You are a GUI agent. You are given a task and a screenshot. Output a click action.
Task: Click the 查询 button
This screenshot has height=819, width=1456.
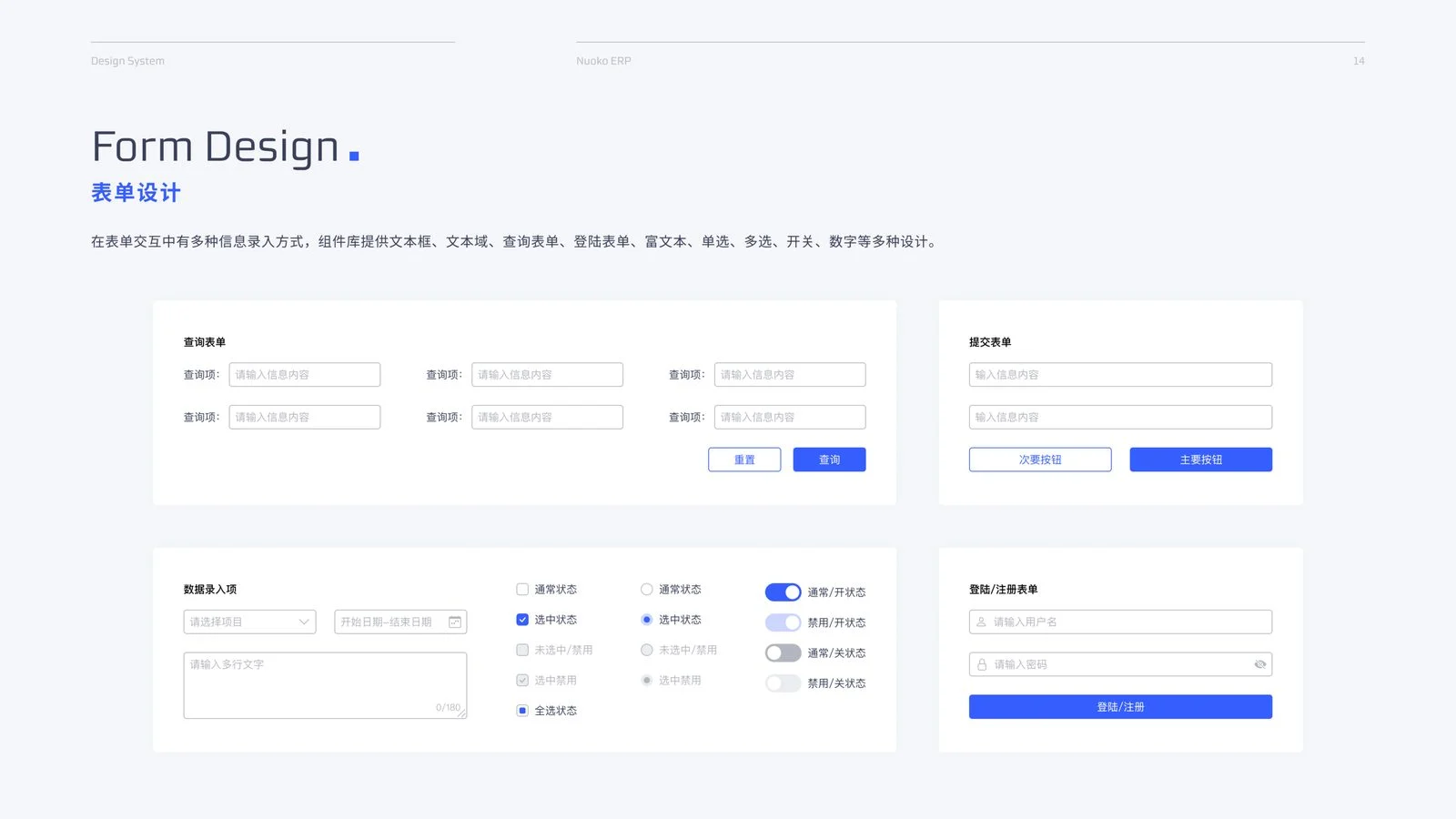(x=829, y=460)
